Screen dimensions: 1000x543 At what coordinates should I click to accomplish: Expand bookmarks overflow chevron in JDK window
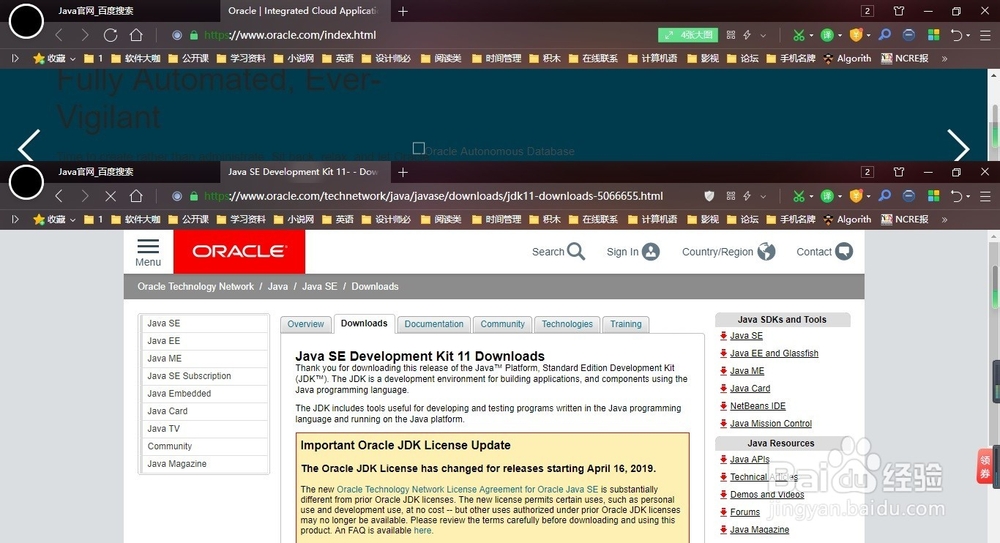(x=945, y=219)
